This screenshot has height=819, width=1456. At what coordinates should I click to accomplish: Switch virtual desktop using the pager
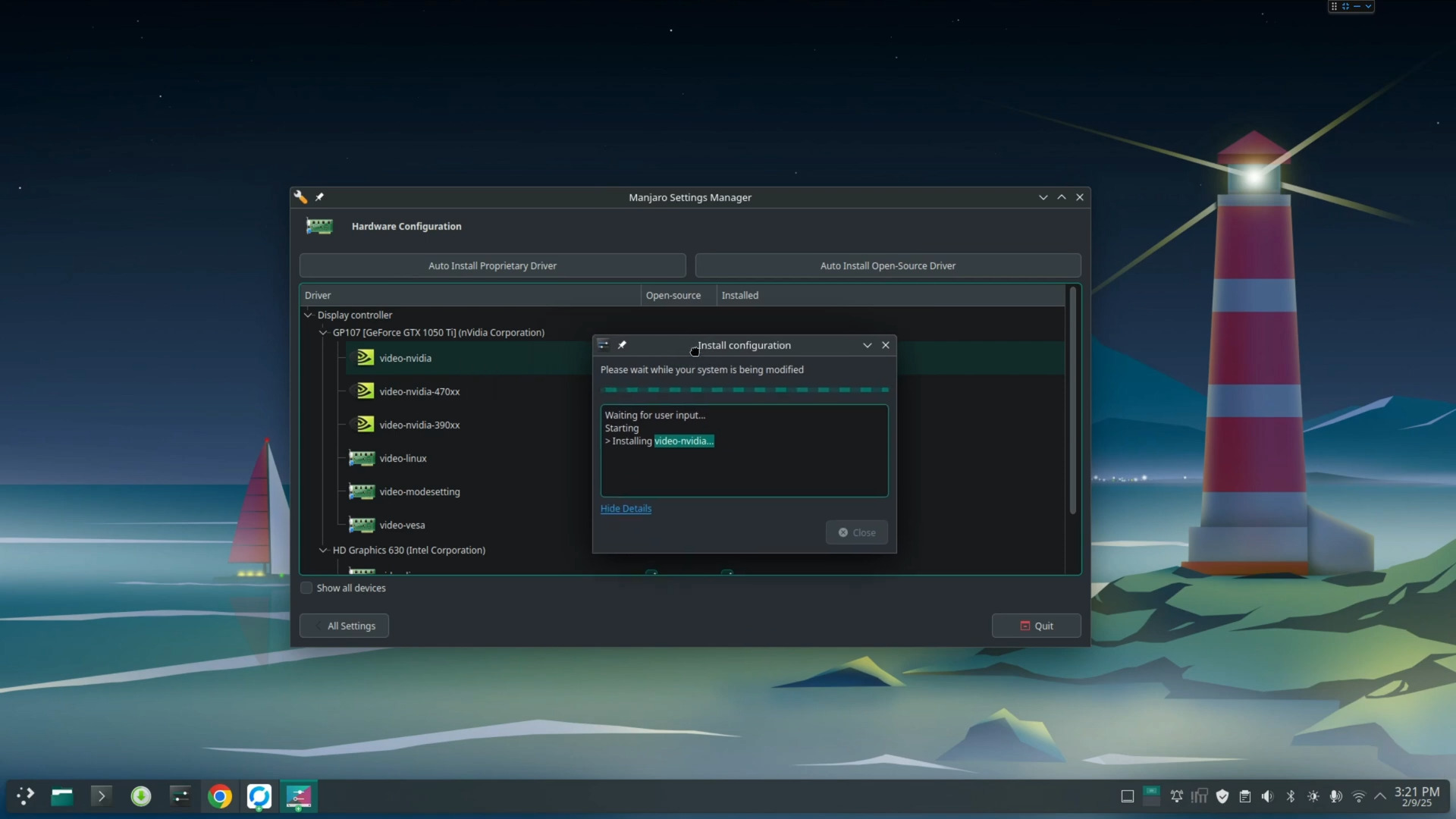point(1151,795)
